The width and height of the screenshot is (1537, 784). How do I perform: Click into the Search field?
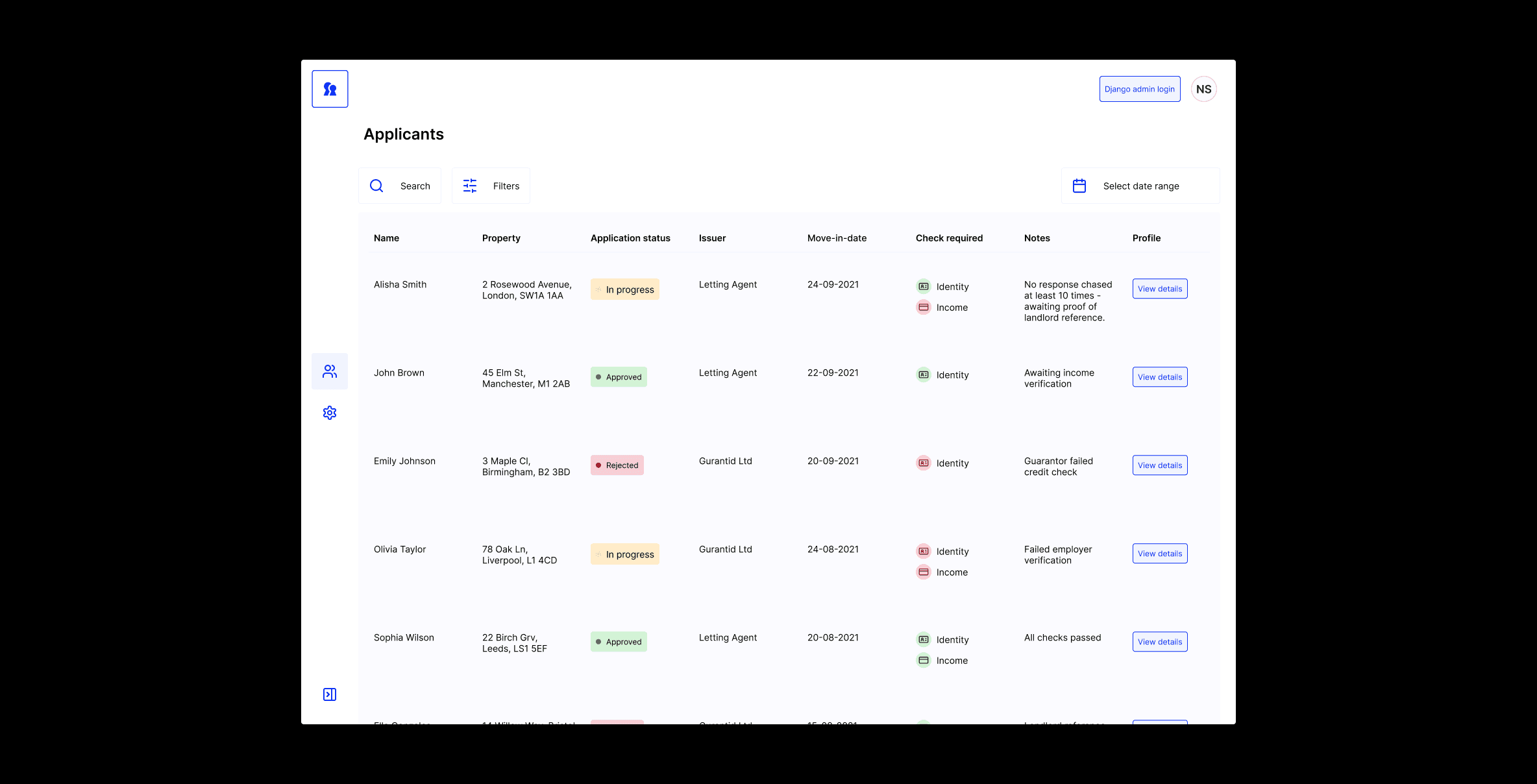tap(415, 186)
